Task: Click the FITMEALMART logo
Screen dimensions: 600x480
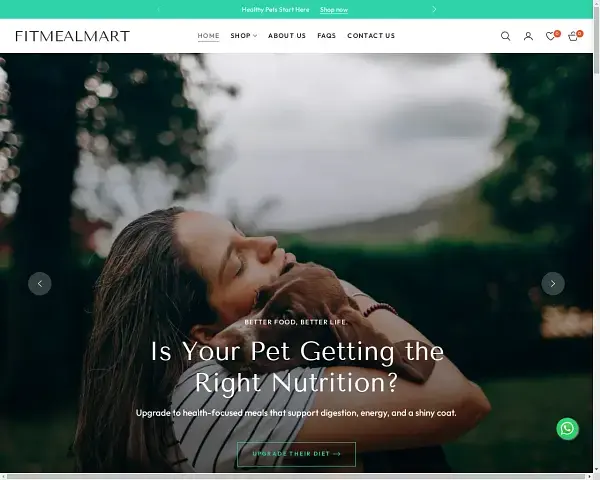Action: (x=73, y=36)
